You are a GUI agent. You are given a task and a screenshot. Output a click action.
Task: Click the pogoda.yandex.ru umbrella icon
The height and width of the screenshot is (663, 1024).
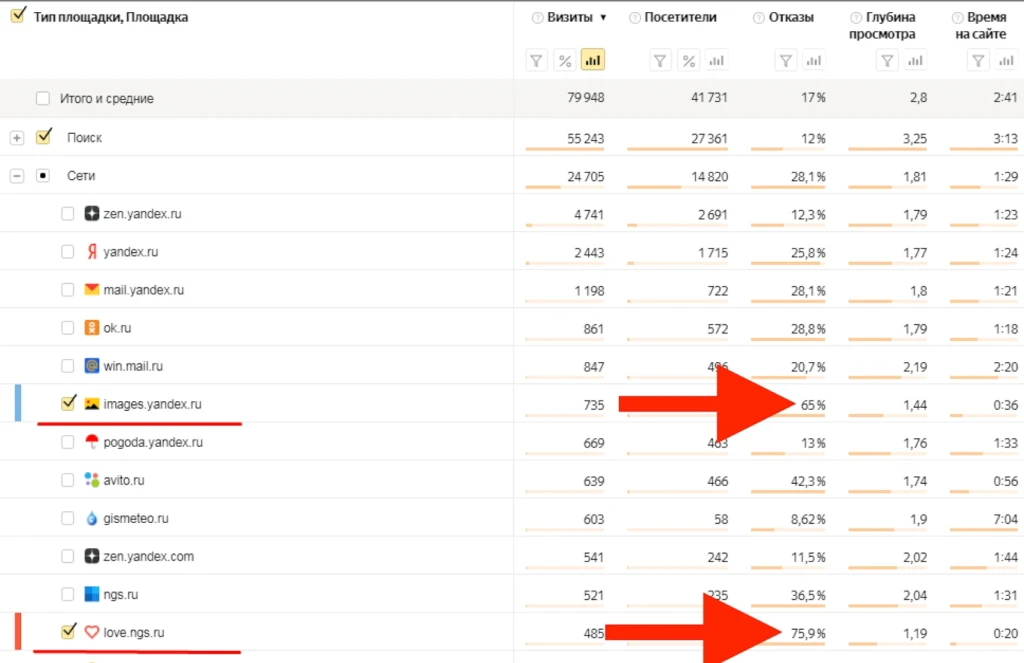91,442
